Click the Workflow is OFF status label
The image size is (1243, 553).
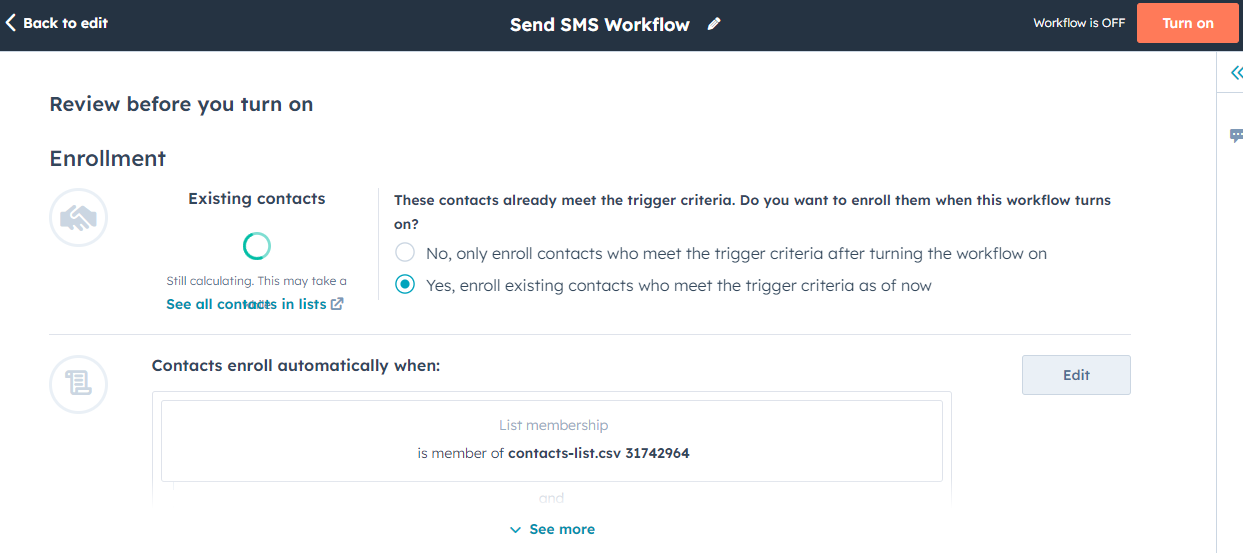click(x=1079, y=23)
